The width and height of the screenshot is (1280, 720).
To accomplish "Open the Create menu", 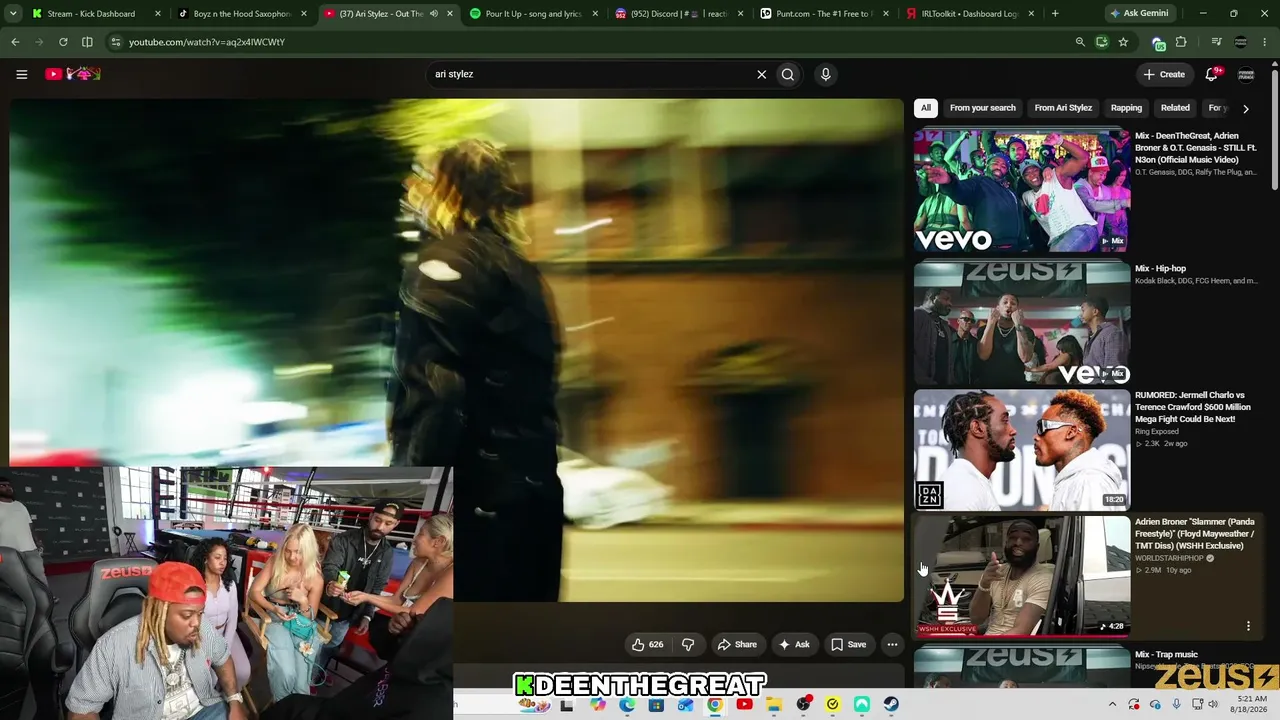I will tap(1164, 74).
